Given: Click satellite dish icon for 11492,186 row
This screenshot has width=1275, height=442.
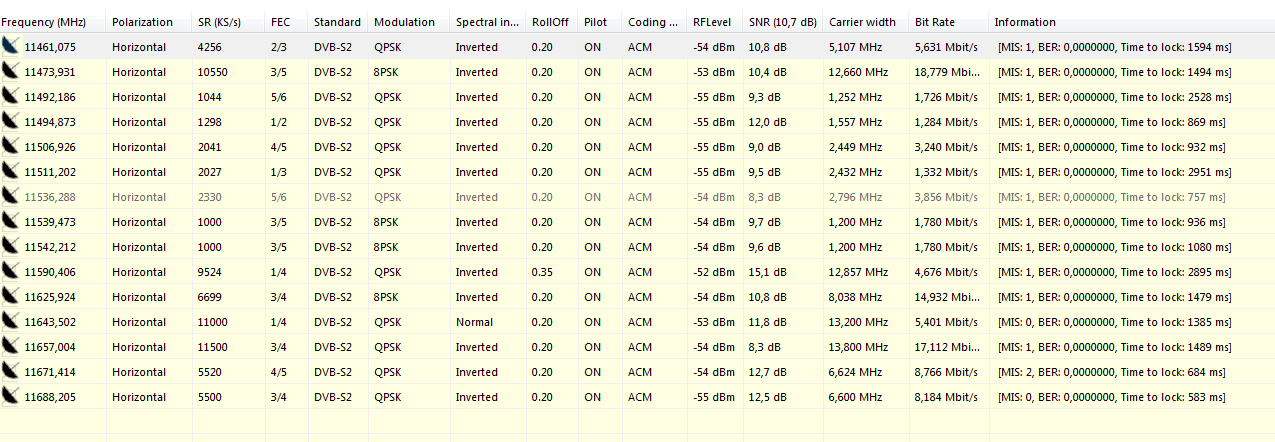Looking at the screenshot, I should point(11,97).
